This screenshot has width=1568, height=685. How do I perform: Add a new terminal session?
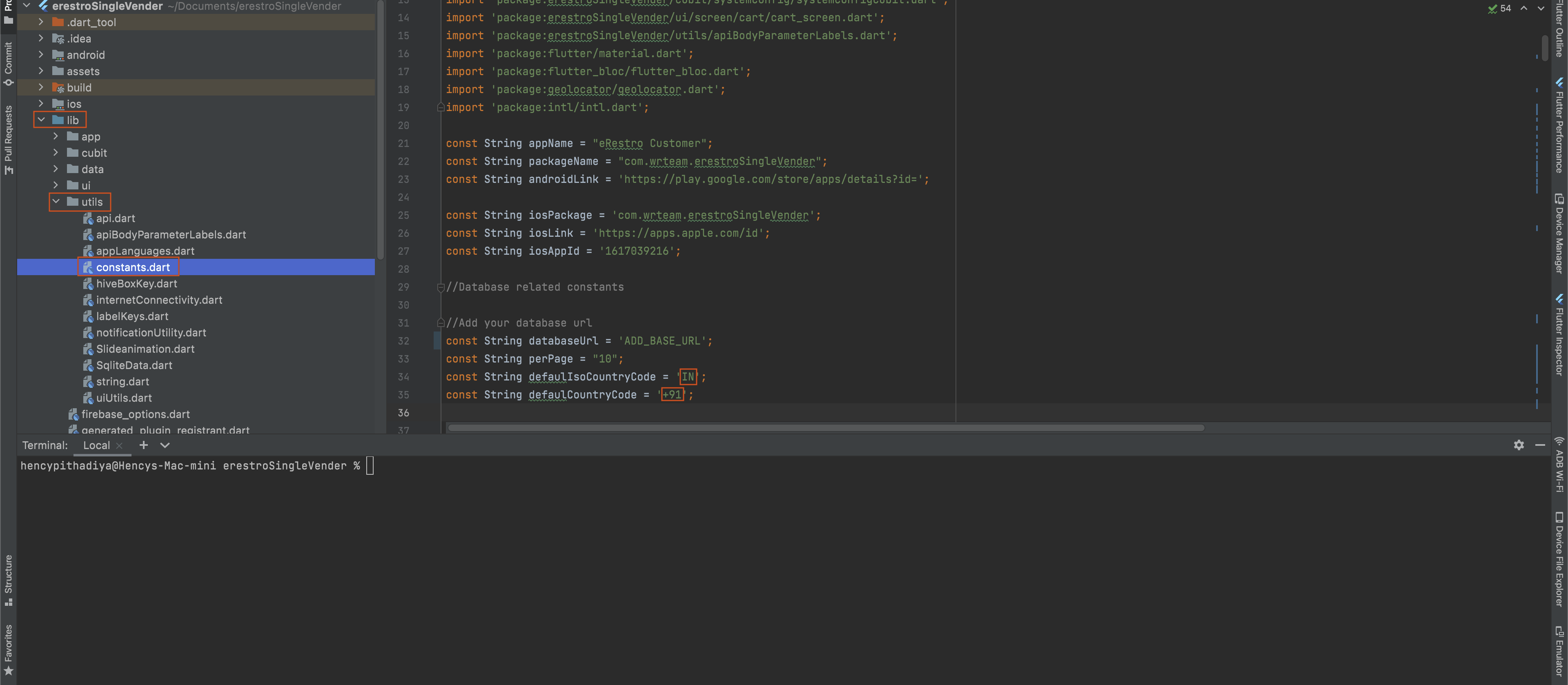[144, 445]
